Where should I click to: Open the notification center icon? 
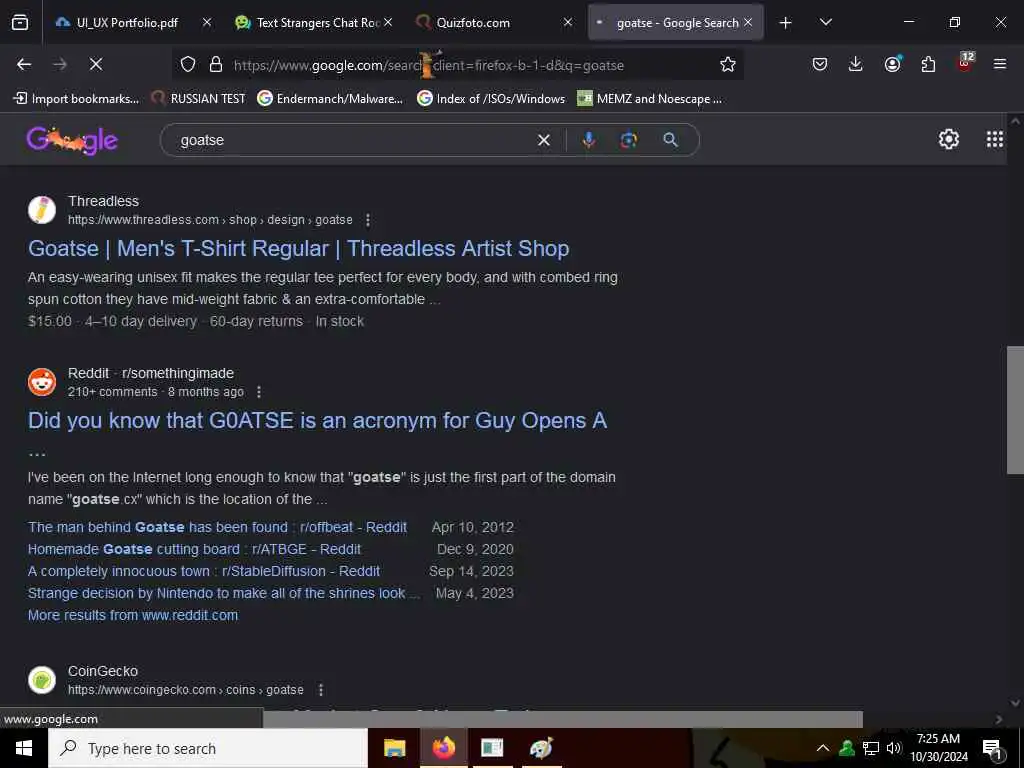pos(992,748)
